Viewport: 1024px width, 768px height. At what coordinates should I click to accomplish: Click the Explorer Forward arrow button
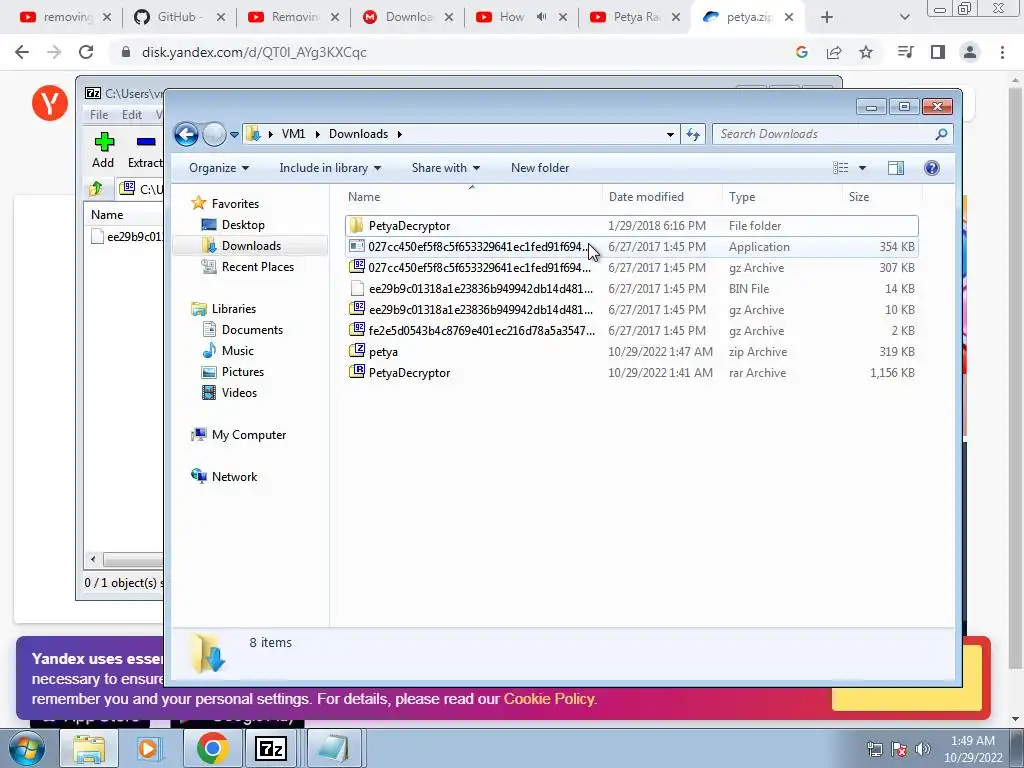(214, 135)
